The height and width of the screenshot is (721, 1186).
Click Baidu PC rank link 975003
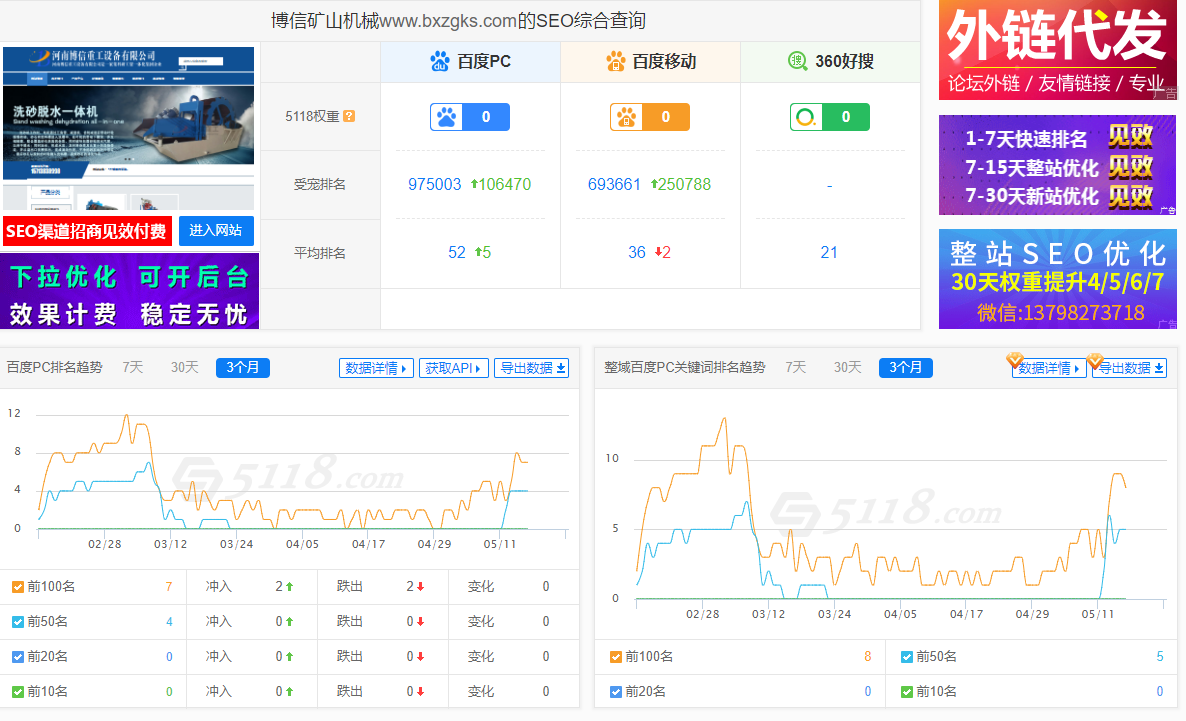click(x=434, y=184)
